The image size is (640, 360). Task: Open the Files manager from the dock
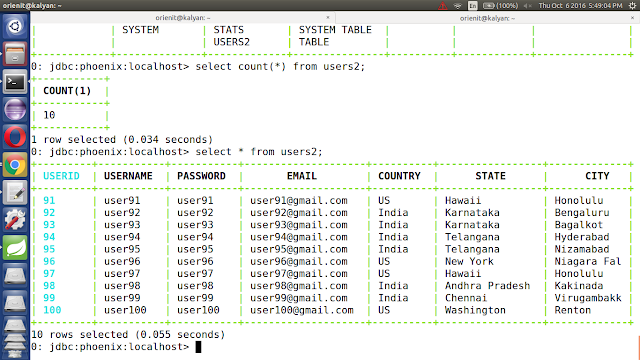[x=15, y=54]
